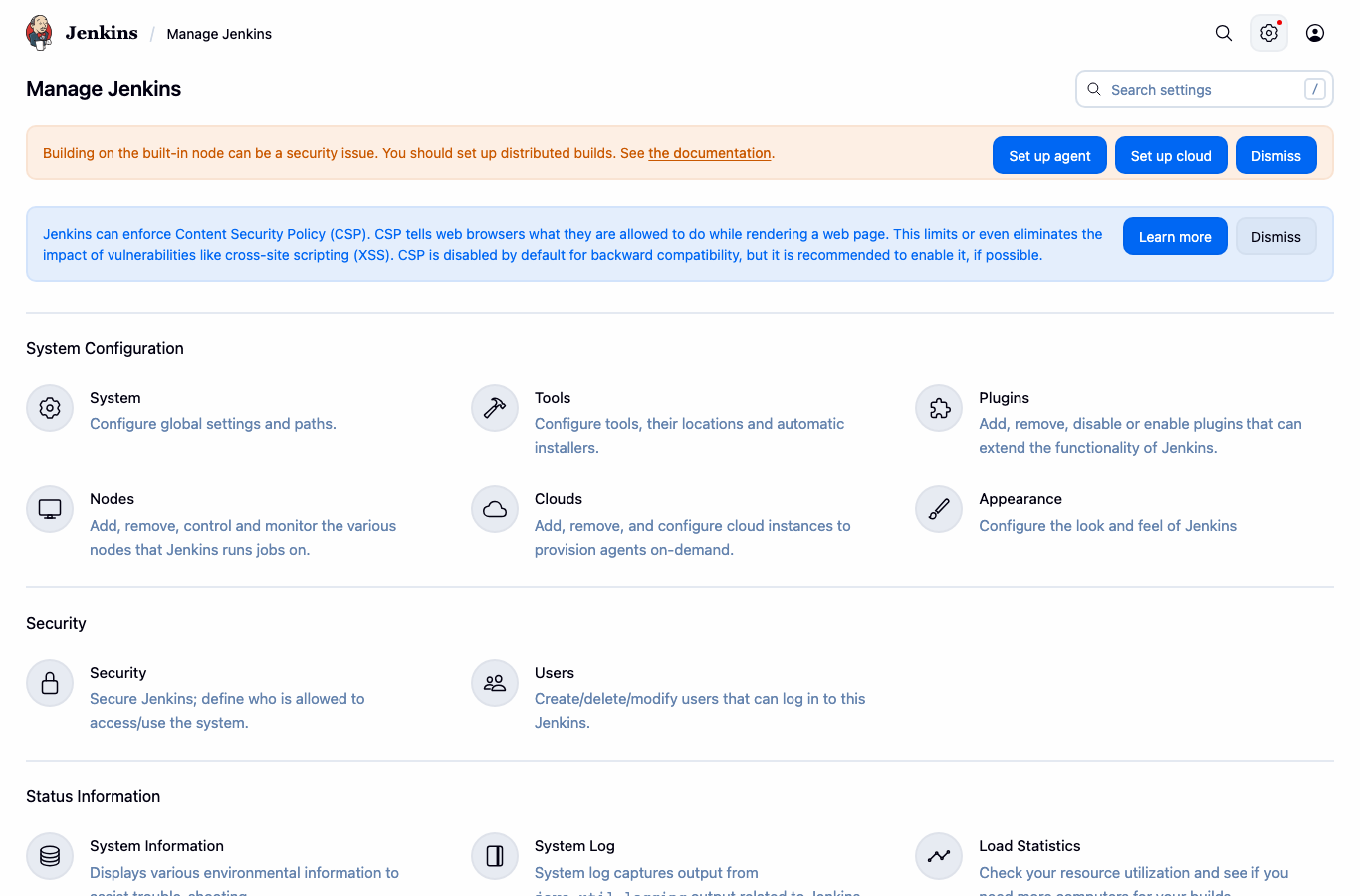Screen dimensions: 1360x896
Task: Open the System settings title
Action: point(115,398)
